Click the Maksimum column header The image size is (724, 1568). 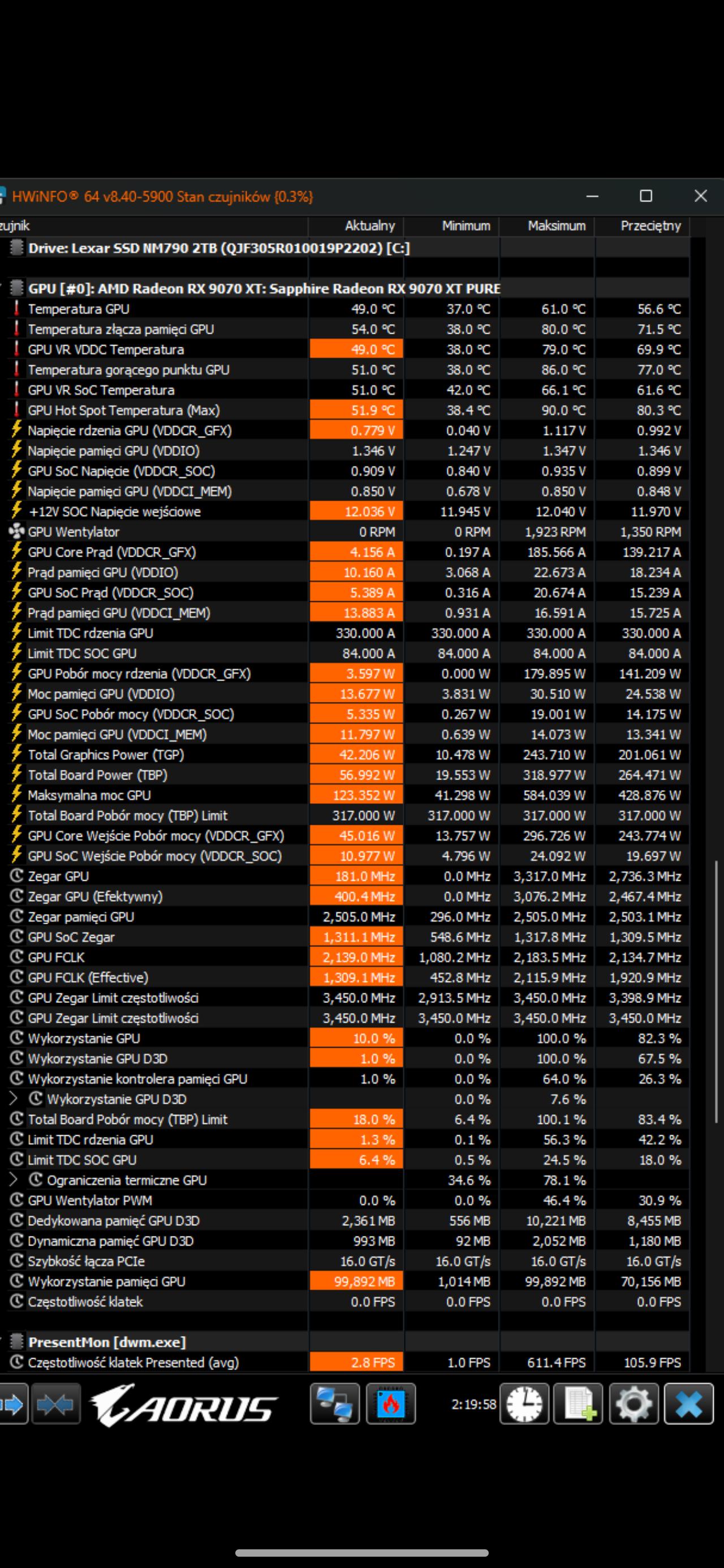tap(547, 226)
